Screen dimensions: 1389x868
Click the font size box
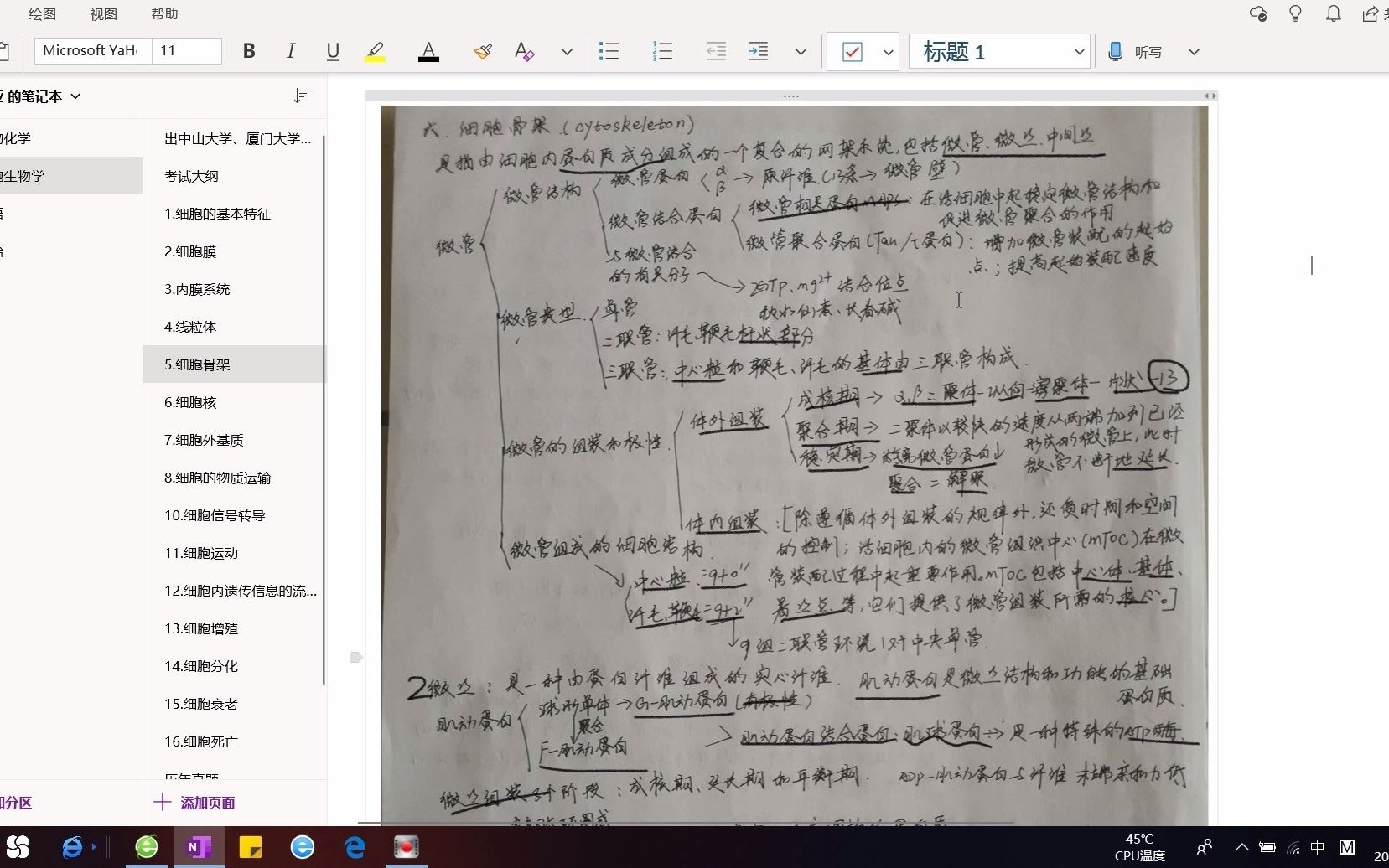186,50
